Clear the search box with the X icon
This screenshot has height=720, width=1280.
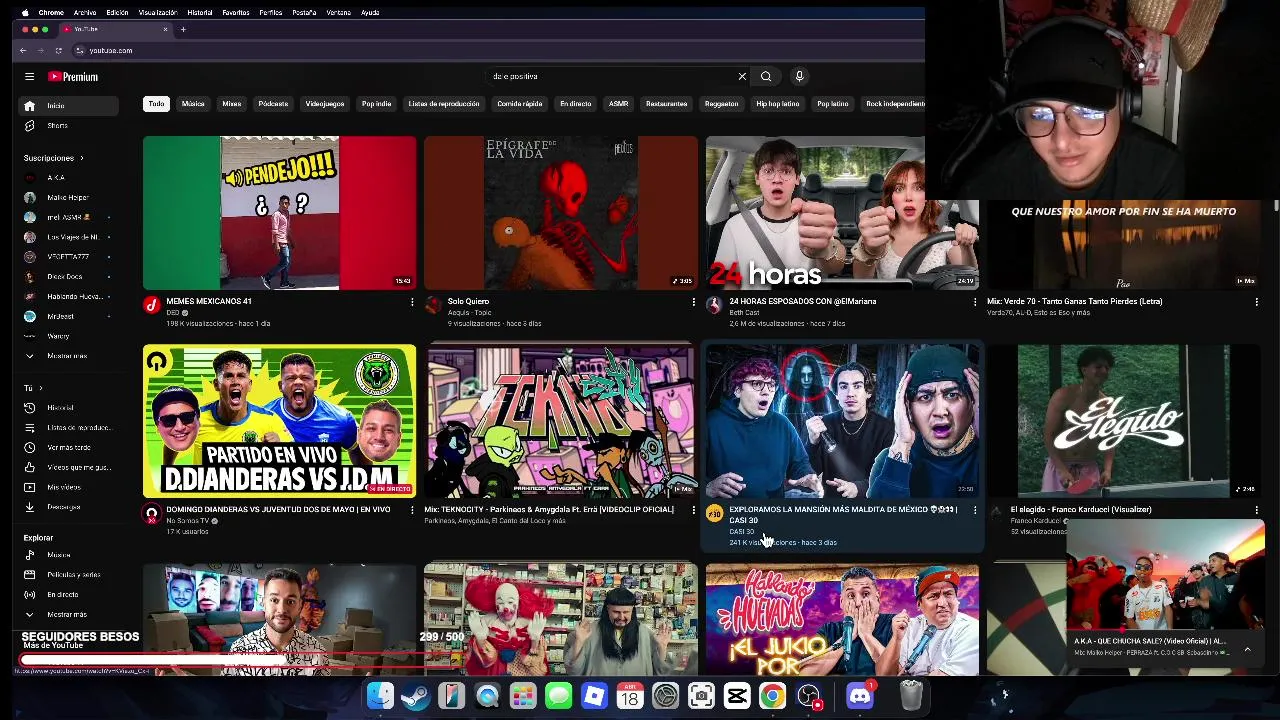[742, 76]
